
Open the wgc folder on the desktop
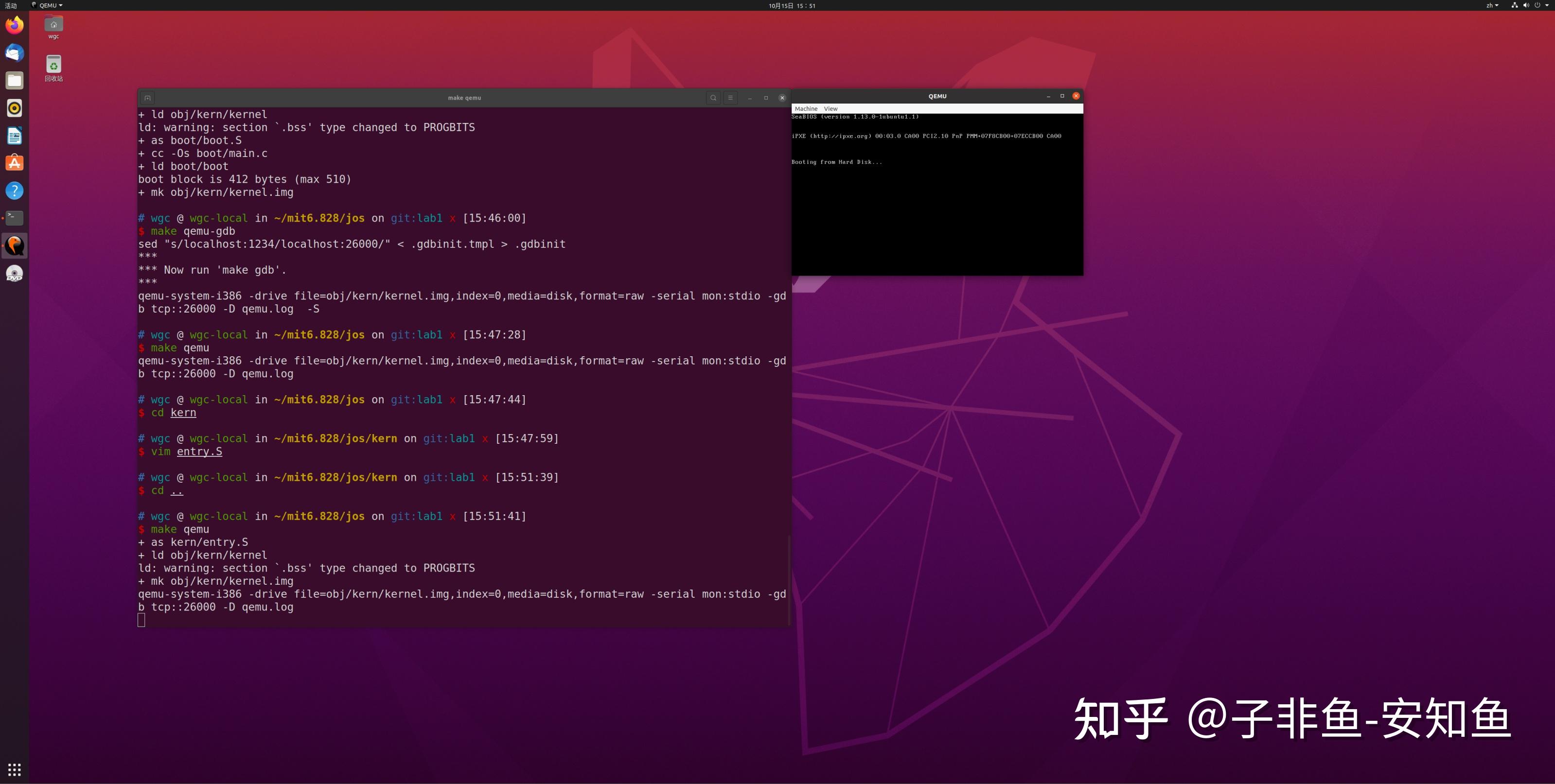point(53,25)
